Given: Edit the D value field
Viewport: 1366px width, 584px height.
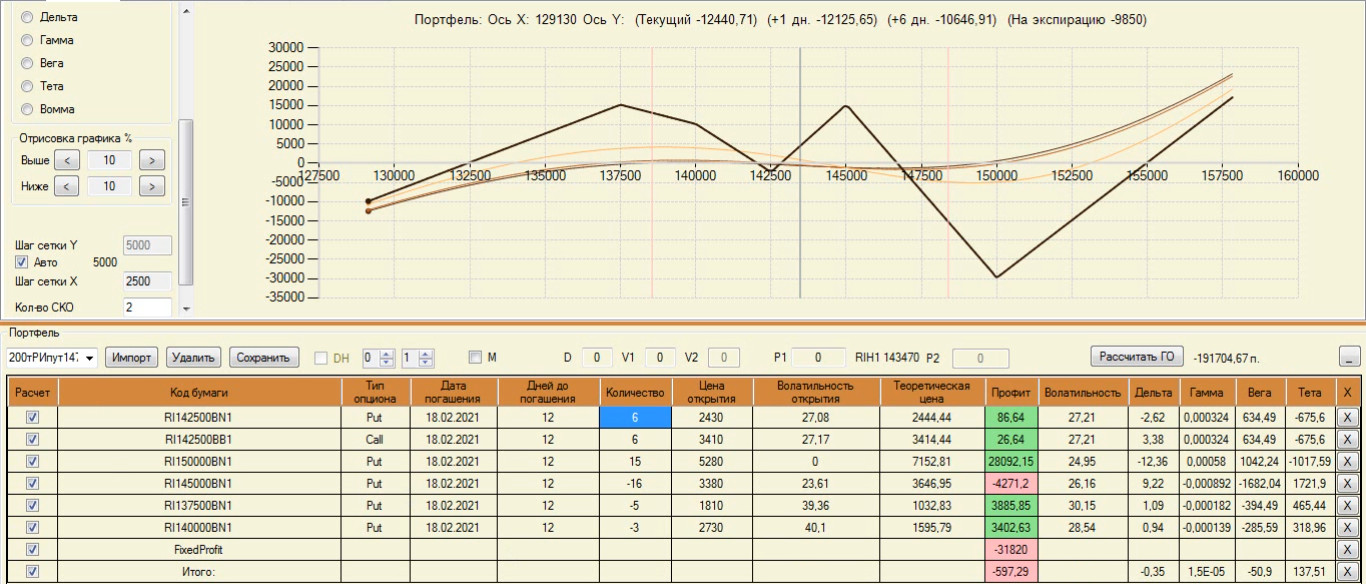Looking at the screenshot, I should coord(597,357).
